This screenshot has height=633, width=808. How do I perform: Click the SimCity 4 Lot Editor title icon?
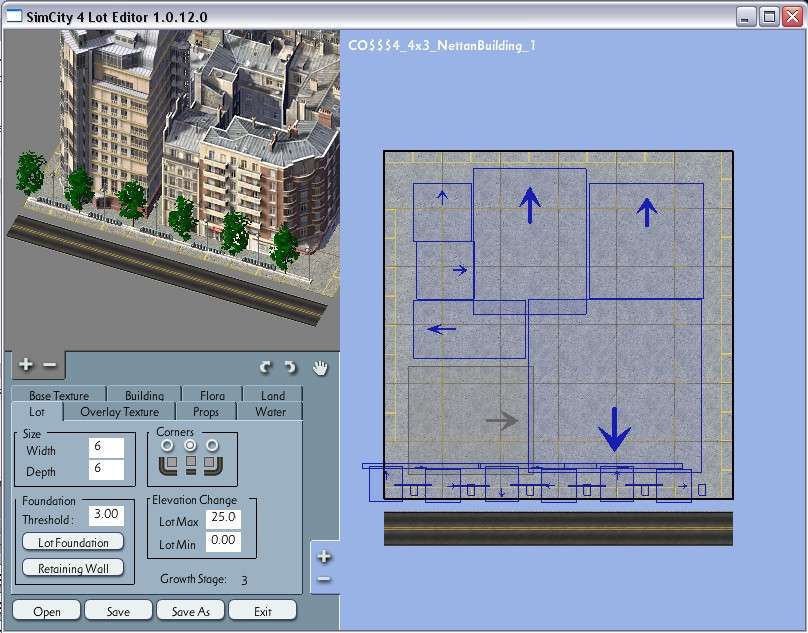[13, 16]
